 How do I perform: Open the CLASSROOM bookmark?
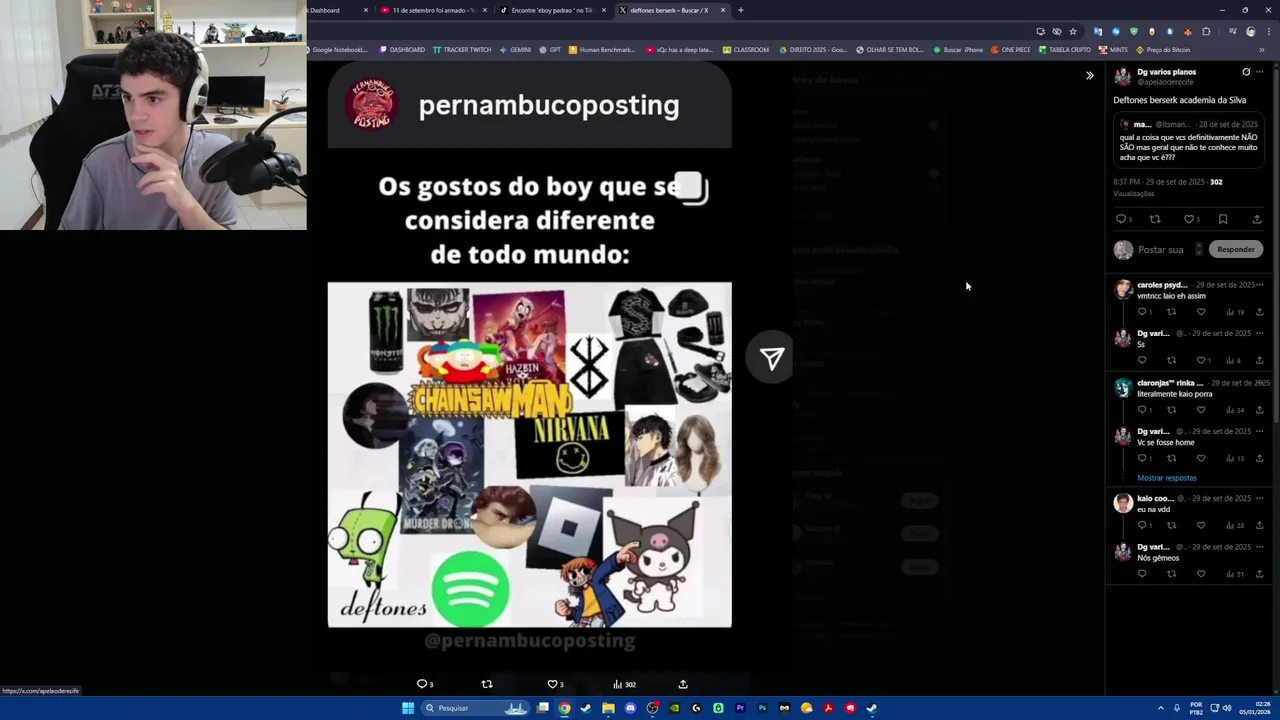tap(745, 50)
